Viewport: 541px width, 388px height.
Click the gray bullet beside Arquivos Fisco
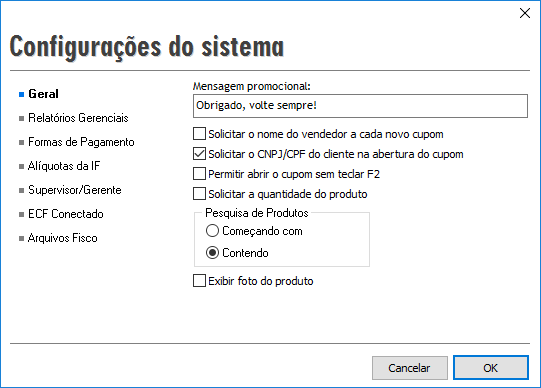pyautogui.click(x=21, y=238)
